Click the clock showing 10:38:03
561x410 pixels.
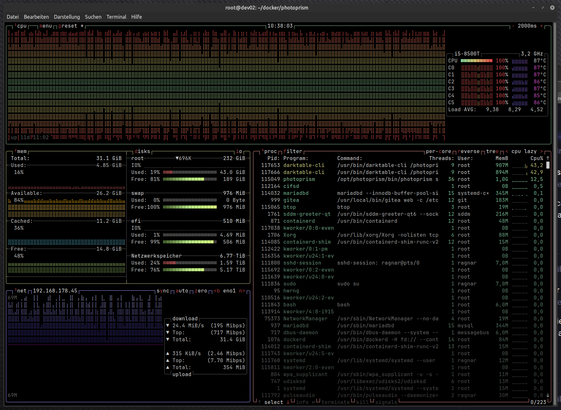[280, 26]
